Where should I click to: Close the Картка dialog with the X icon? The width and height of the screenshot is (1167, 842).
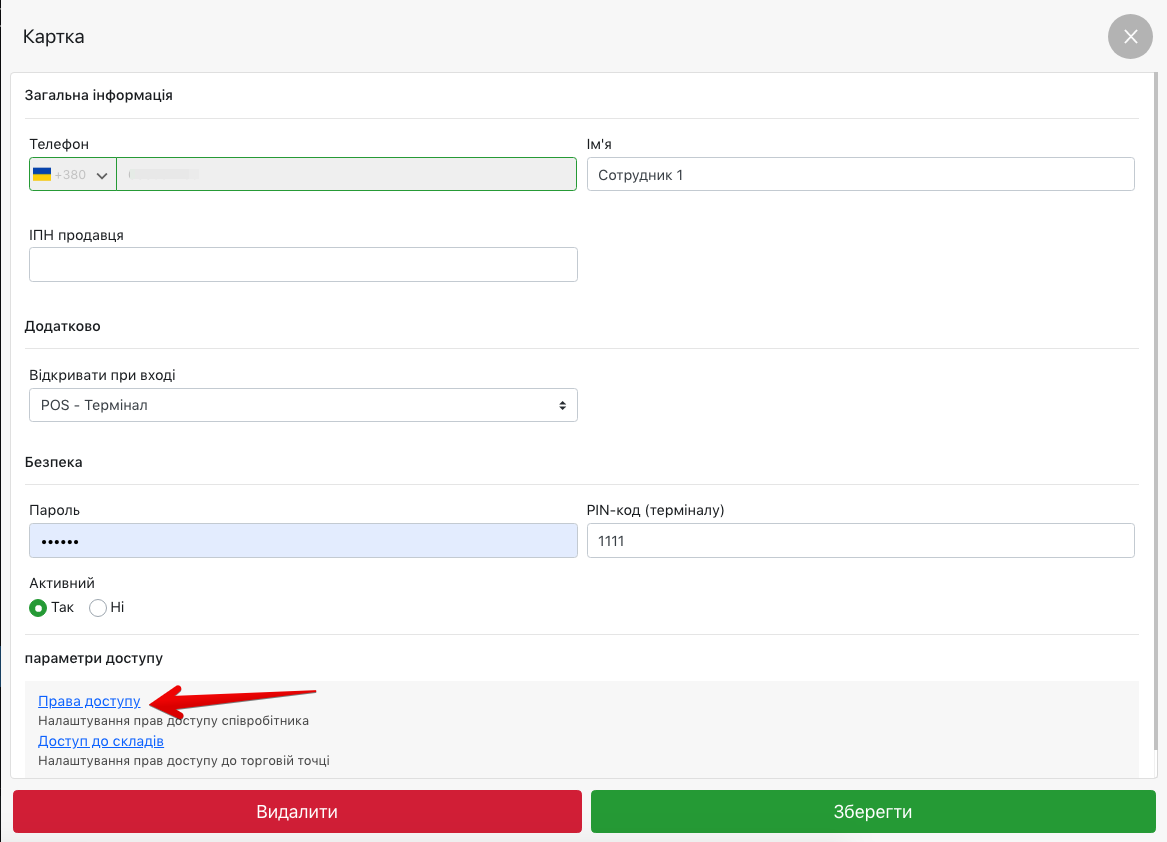pyautogui.click(x=1130, y=37)
